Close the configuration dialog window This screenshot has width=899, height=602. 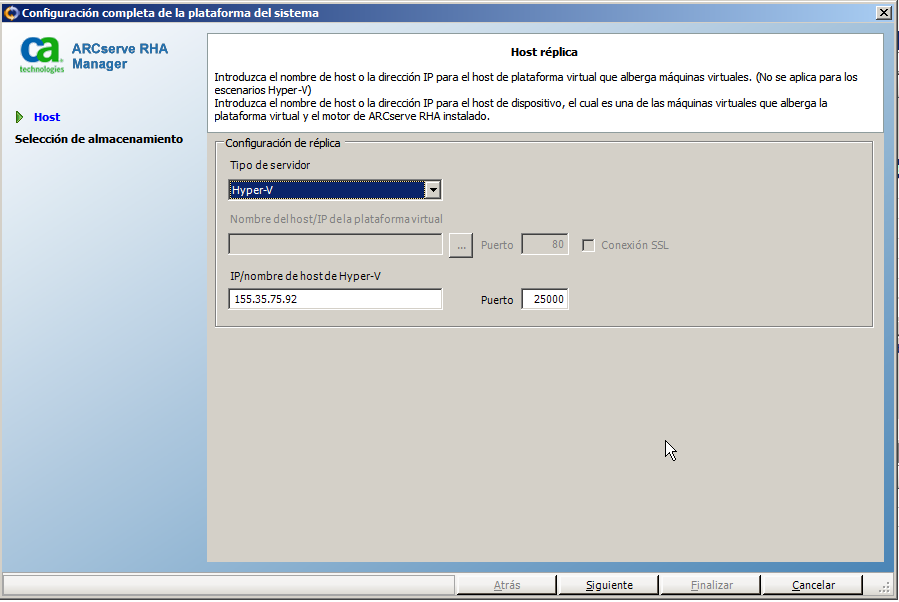884,13
